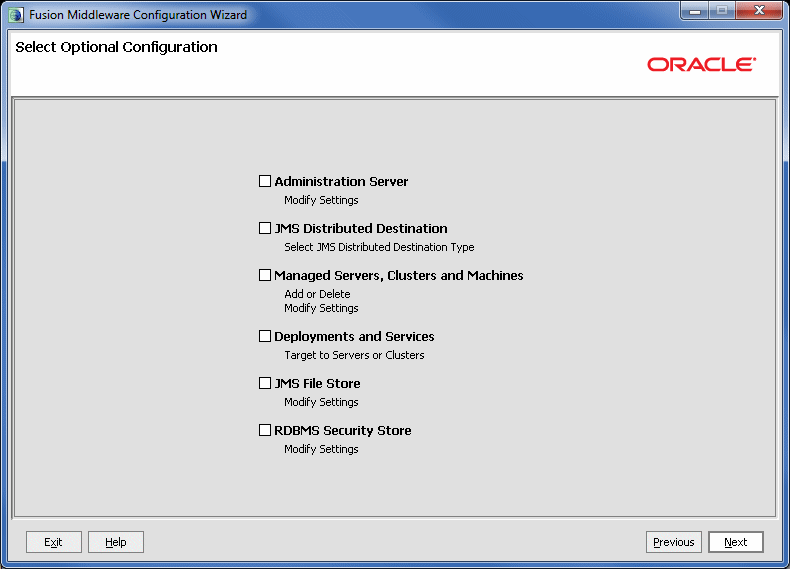Go back with the Previous button
Viewport: 790px width, 569px height.
pyautogui.click(x=674, y=542)
